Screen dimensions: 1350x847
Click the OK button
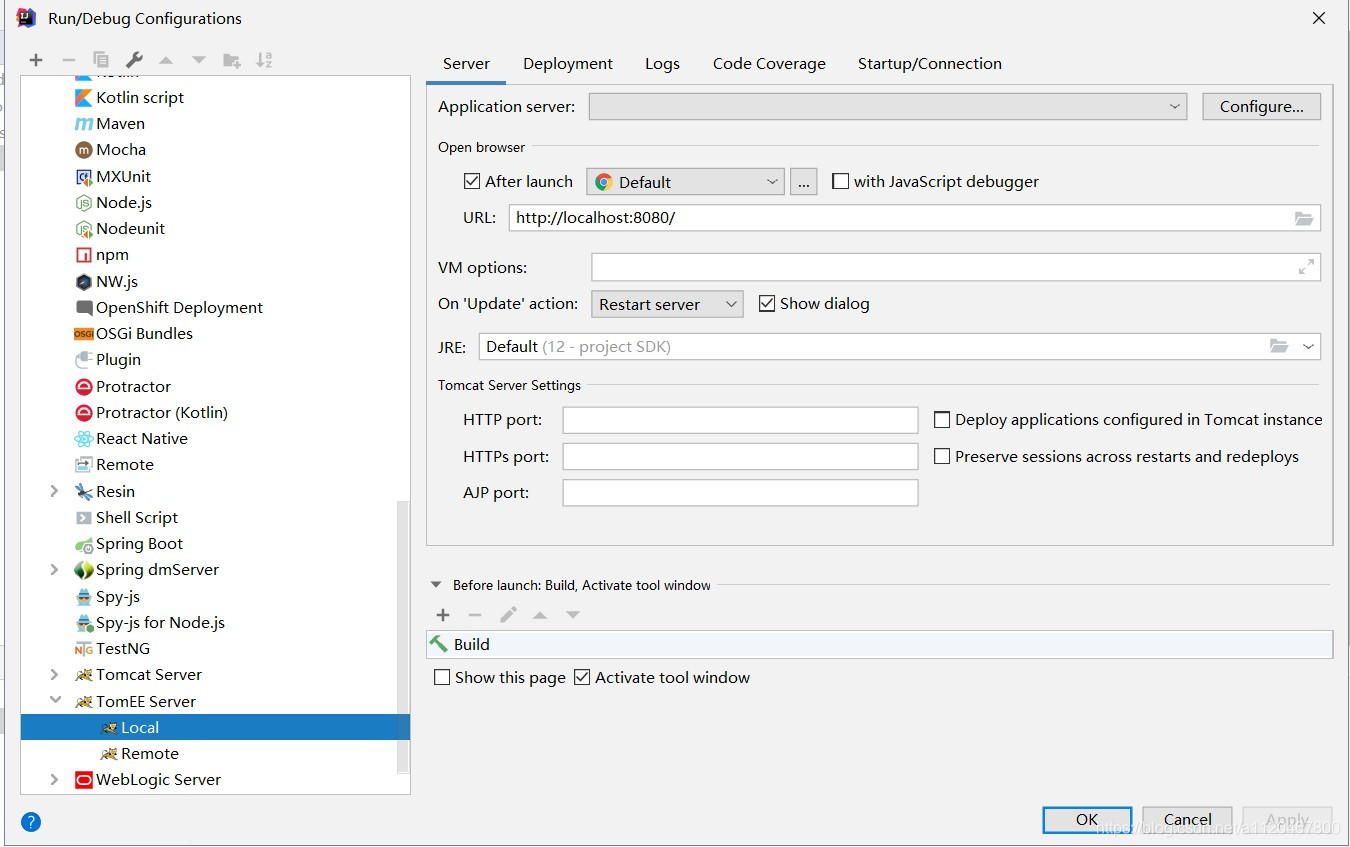click(x=1087, y=819)
